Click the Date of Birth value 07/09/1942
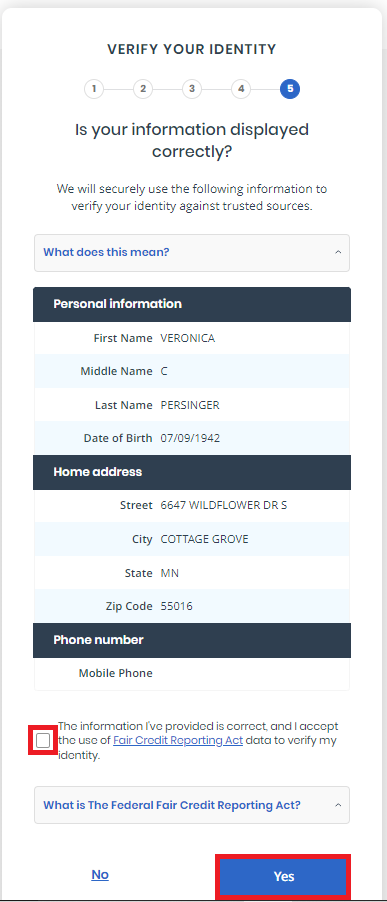This screenshot has height=902, width=387. [190, 438]
